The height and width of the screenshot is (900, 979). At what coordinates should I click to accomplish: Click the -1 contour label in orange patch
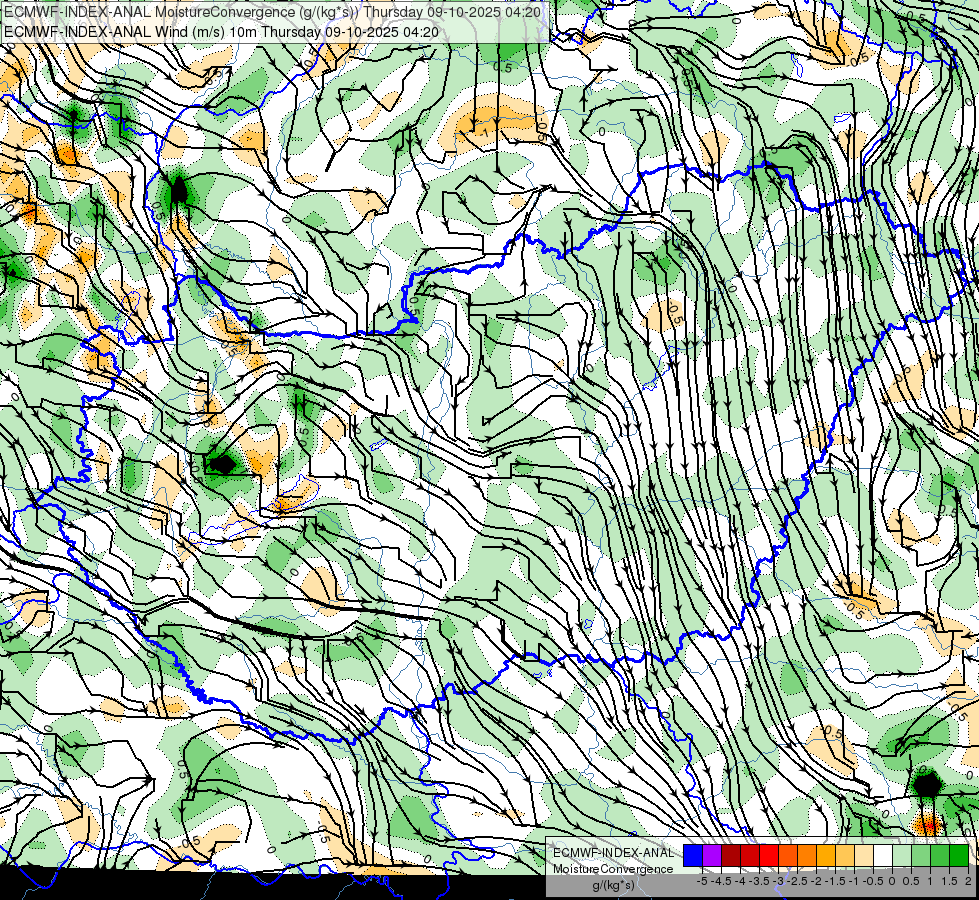[486, 132]
